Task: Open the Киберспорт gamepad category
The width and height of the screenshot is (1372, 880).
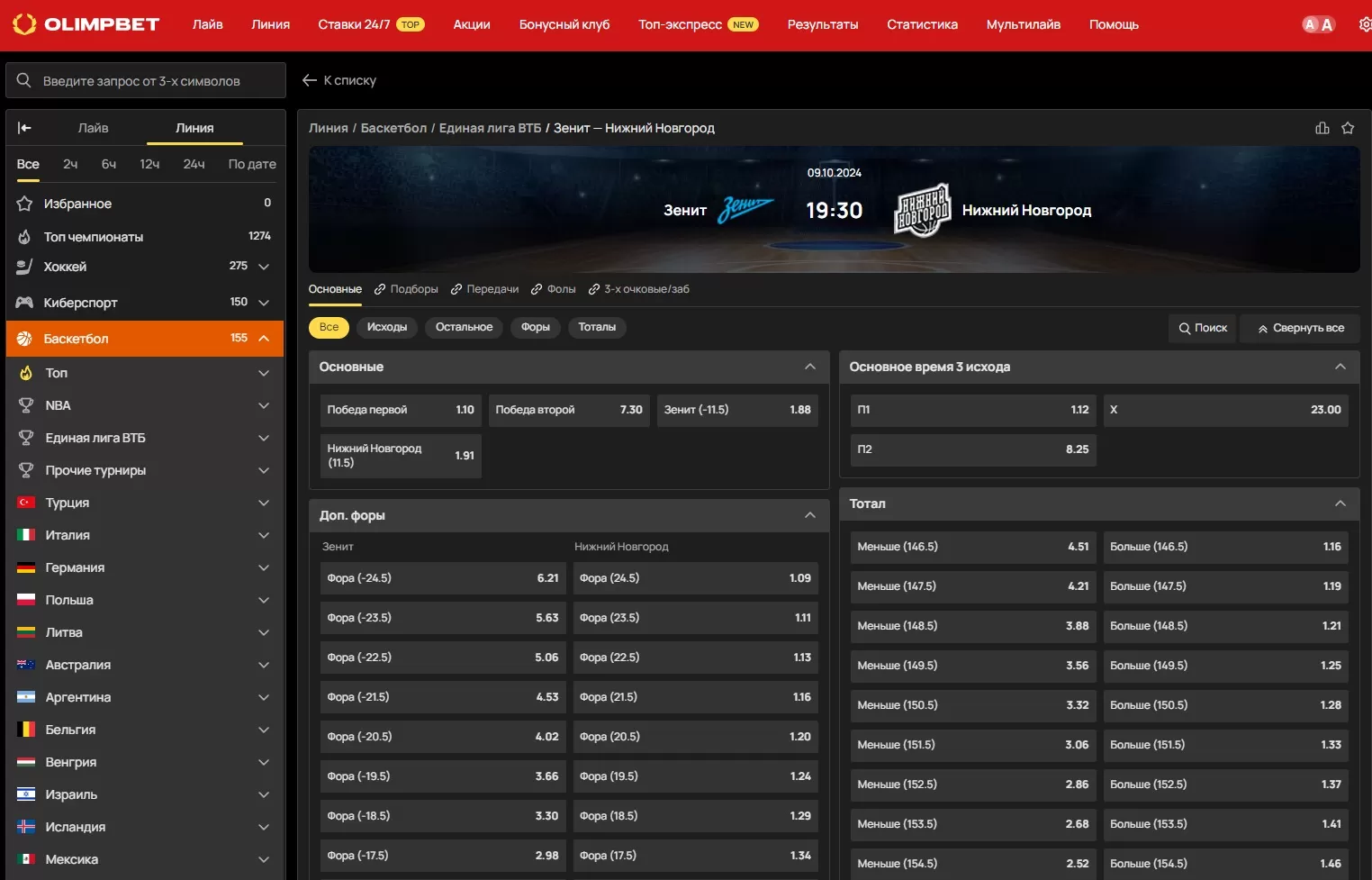Action: click(81, 303)
